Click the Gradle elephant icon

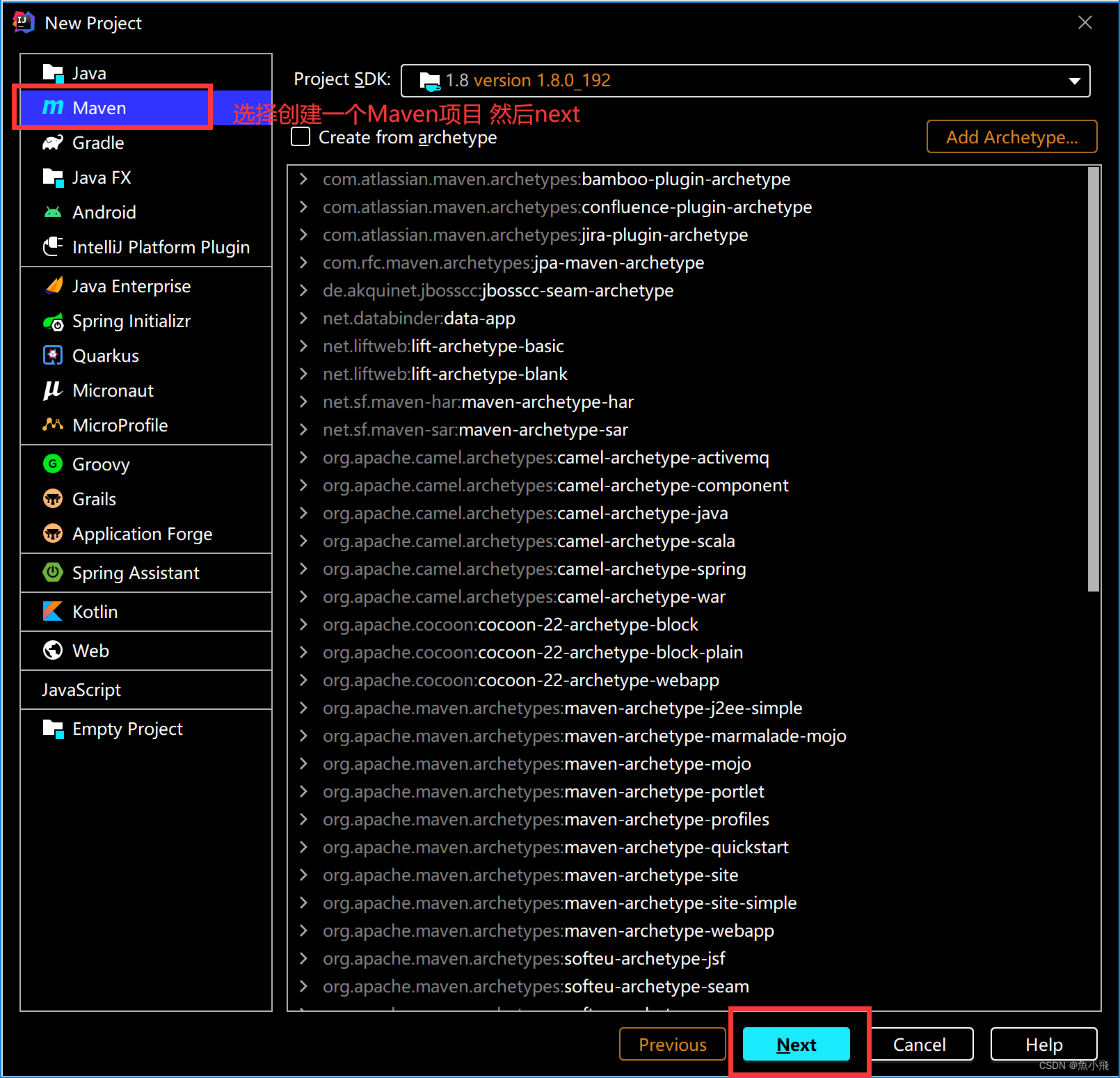click(53, 143)
